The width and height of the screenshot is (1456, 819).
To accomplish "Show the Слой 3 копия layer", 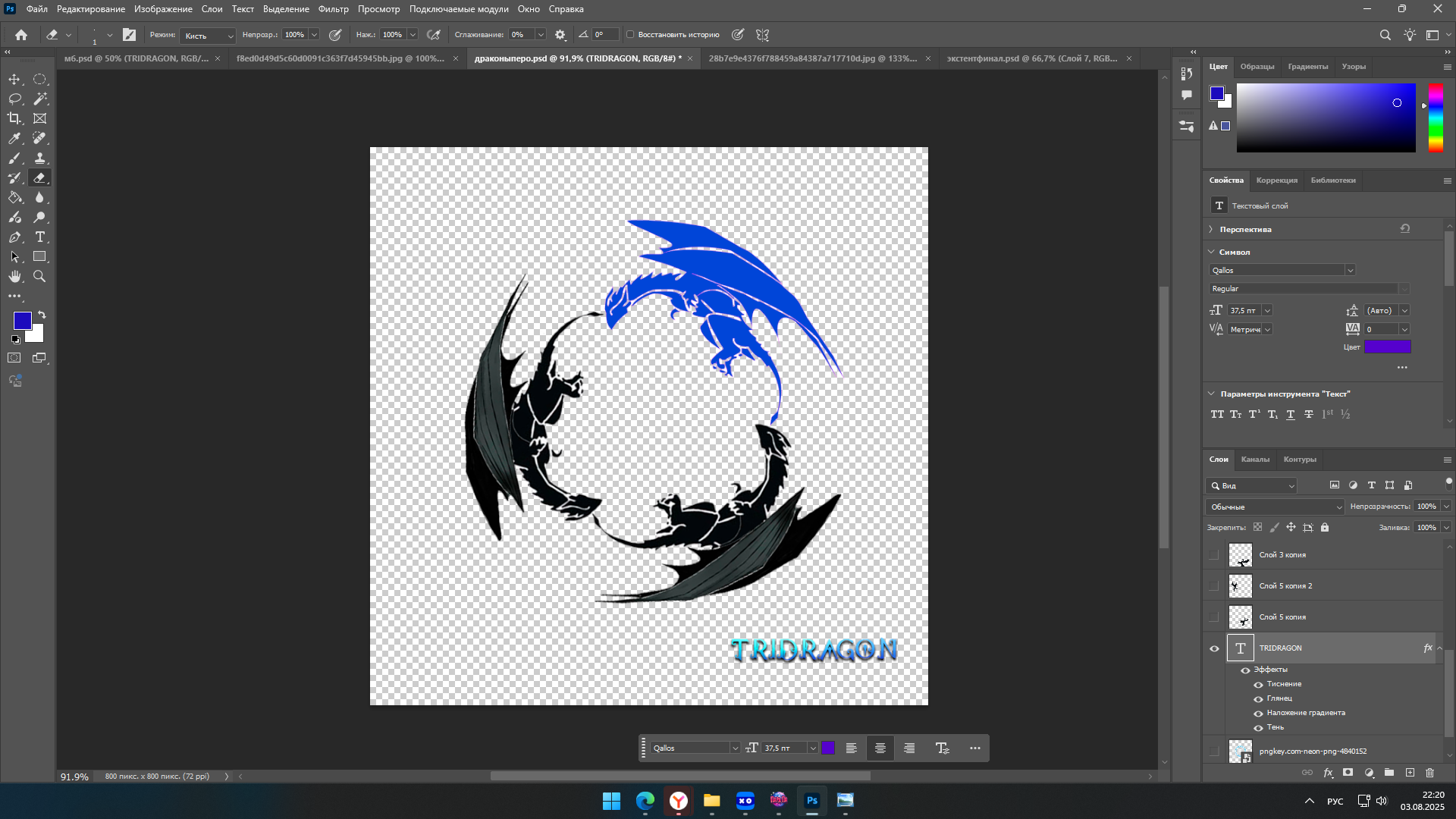I will [1214, 555].
